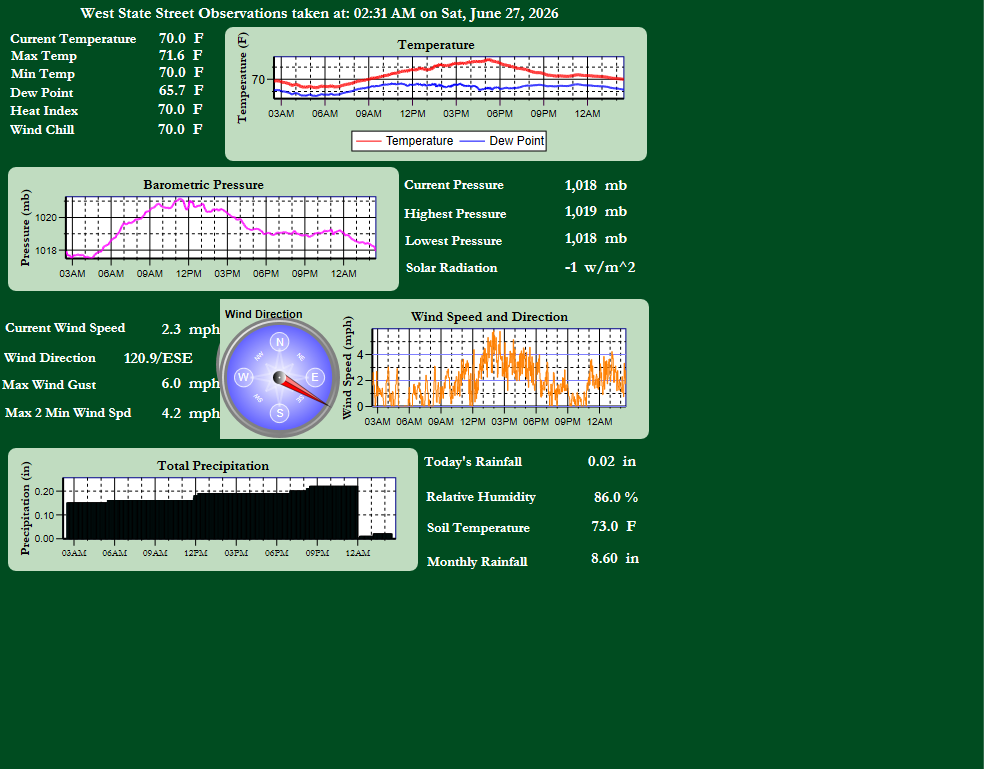This screenshot has width=984, height=769.
Task: Click the N marker on the compass
Action: (280, 342)
